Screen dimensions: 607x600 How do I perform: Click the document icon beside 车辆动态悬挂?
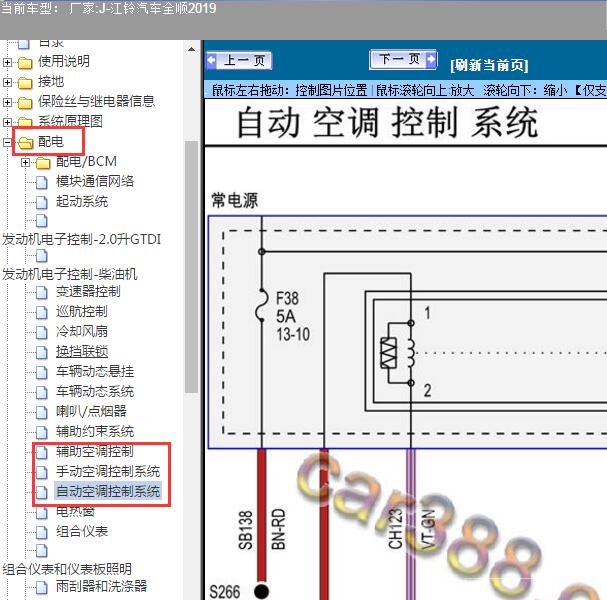(x=41, y=372)
